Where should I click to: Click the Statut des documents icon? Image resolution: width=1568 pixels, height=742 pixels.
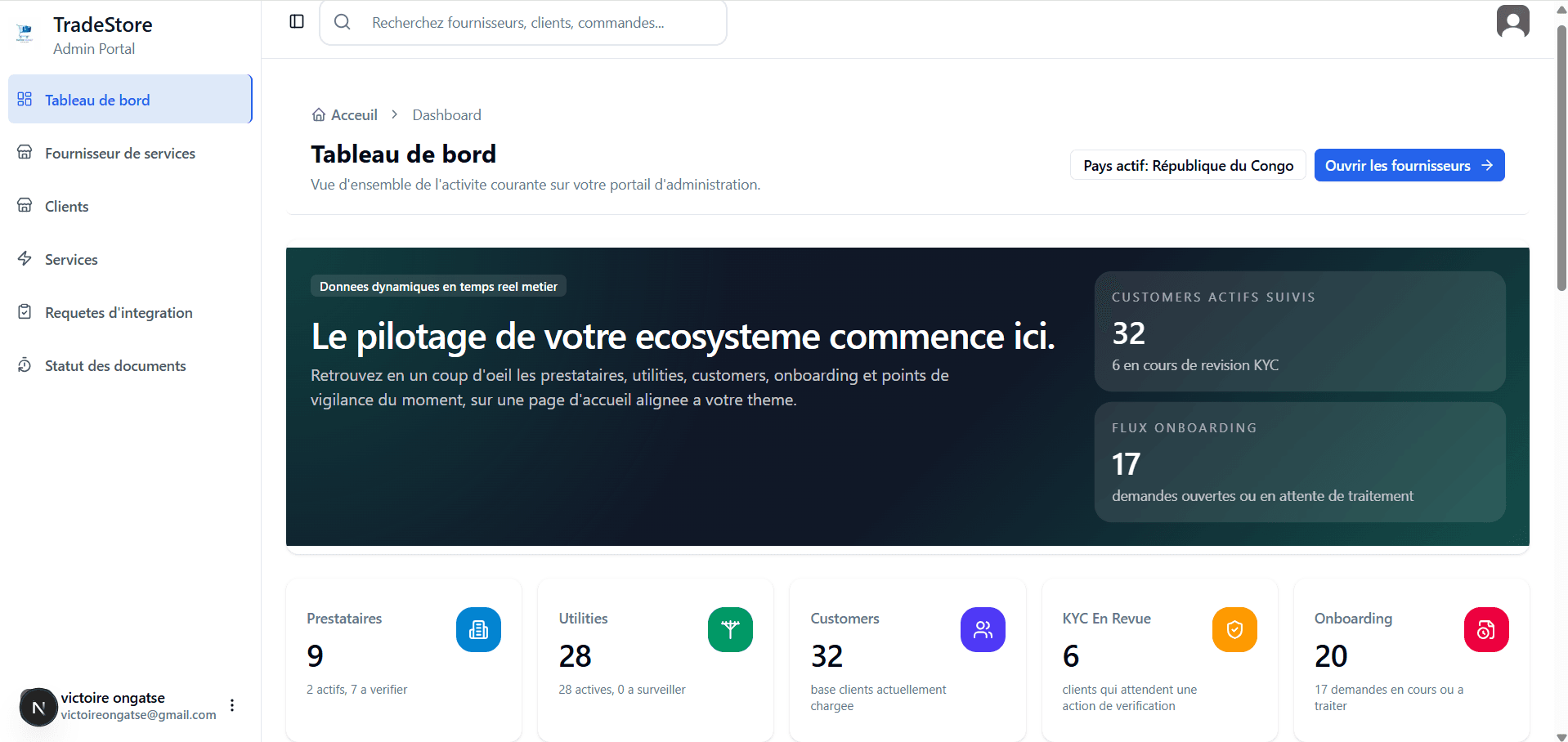point(25,364)
